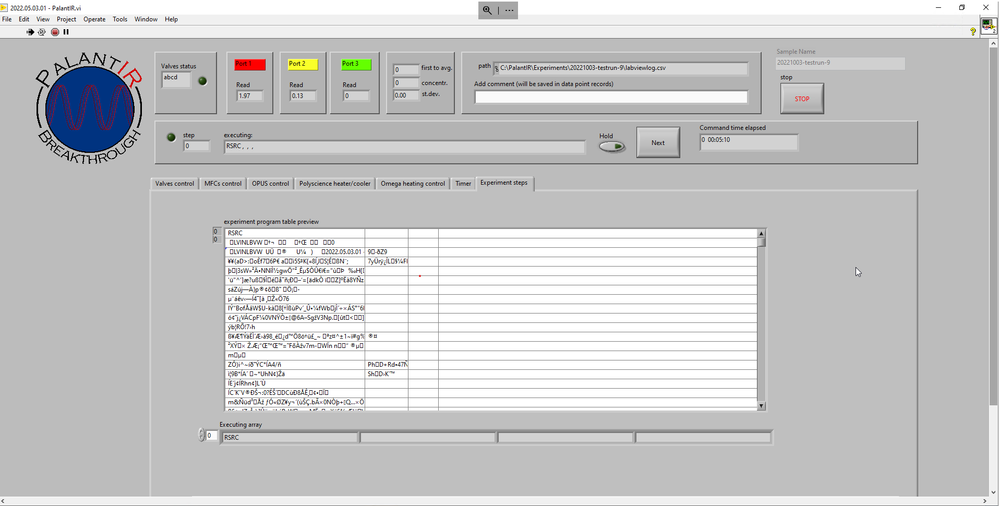Click the Run arrow in the toolbar
The width and height of the screenshot is (999, 506).
coord(30,32)
